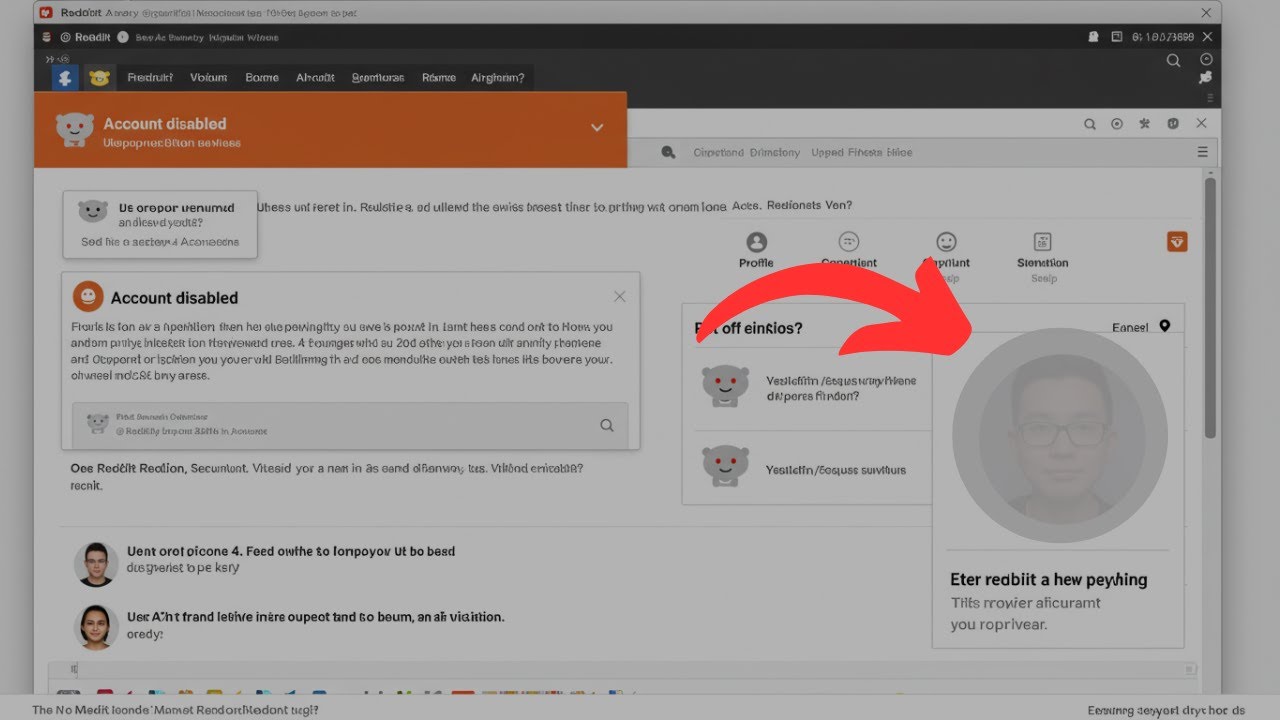Screen dimensions: 1280x720
Task: Click the clock icon in the dark top bar
Action: coord(1206,59)
